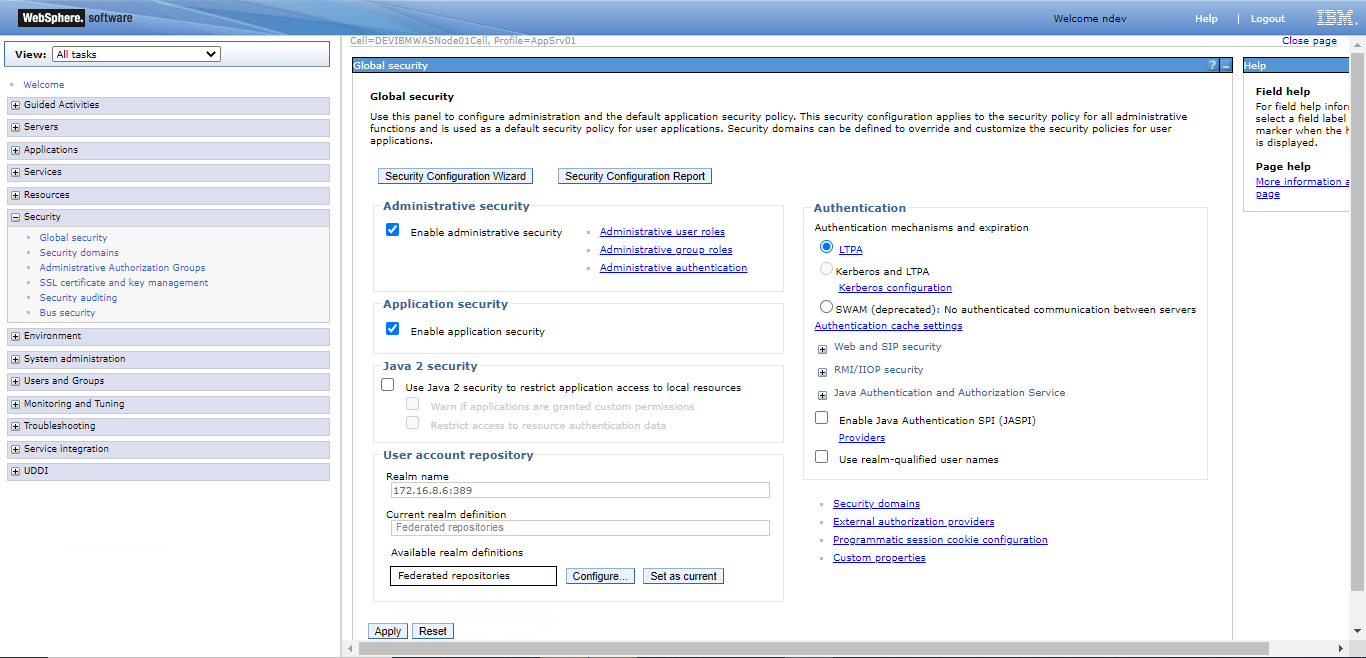Expand Monitoring and Tuning section
This screenshot has width=1366, height=658.
click(x=15, y=404)
